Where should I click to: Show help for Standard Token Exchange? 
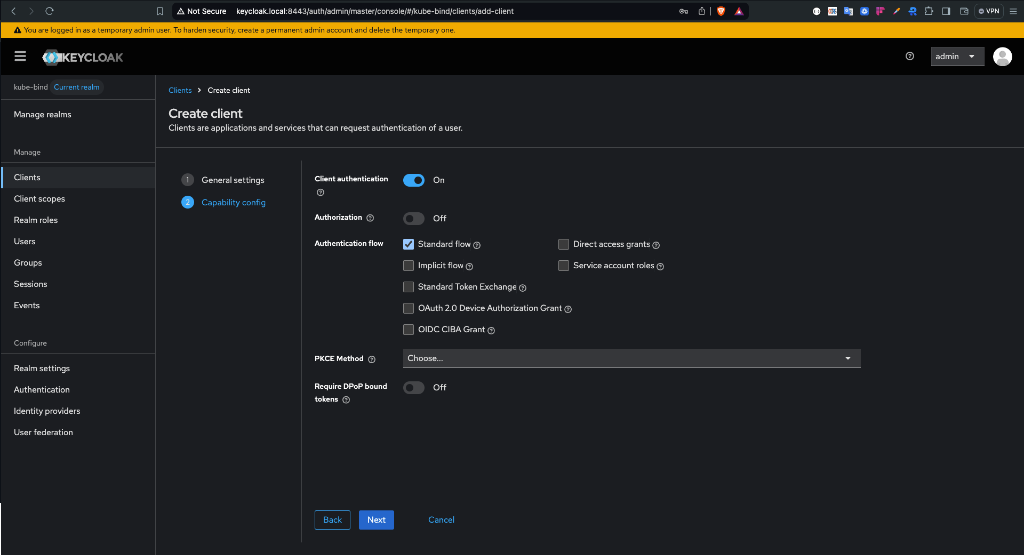(x=522, y=288)
